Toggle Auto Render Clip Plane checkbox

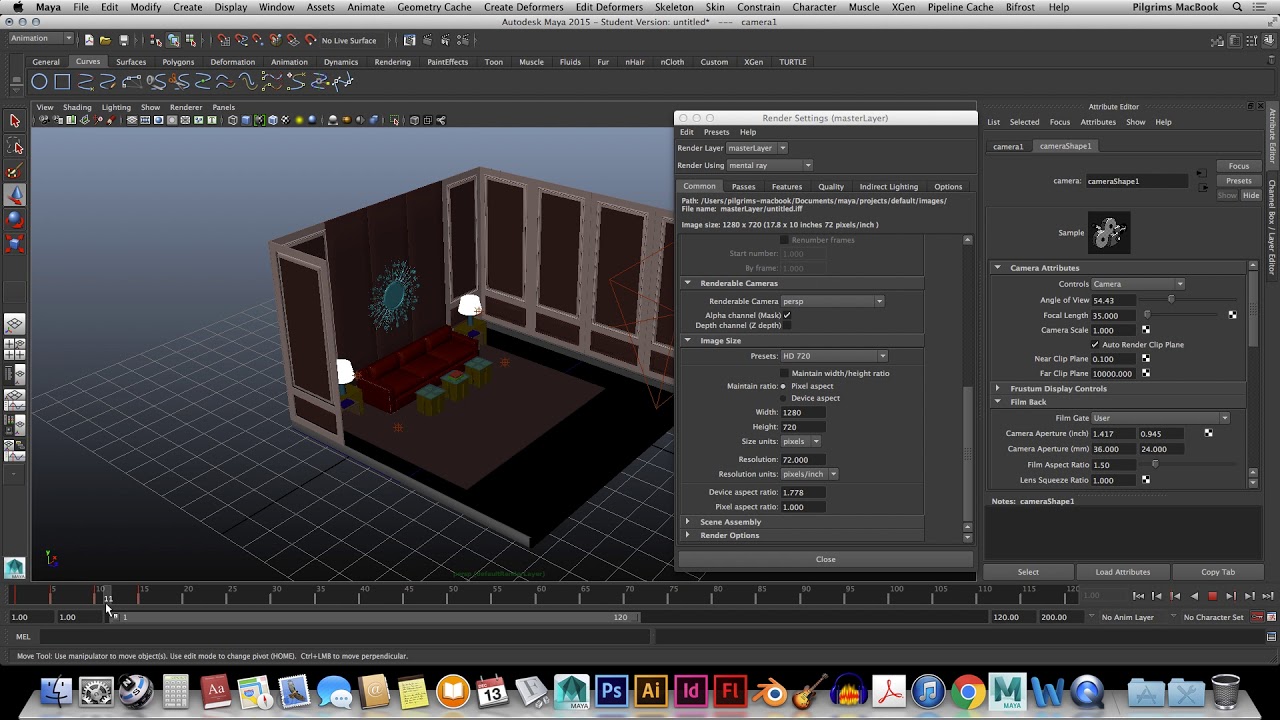[x=1095, y=344]
